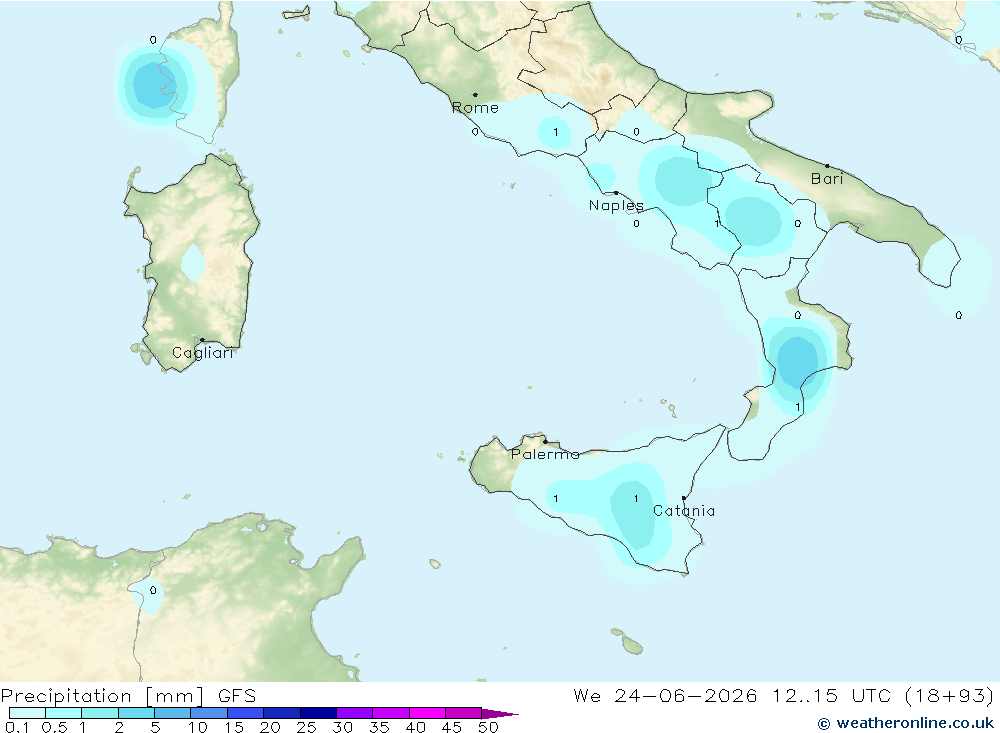Image resolution: width=1000 pixels, height=733 pixels.
Task: Click the Bari city label
Action: point(827,179)
